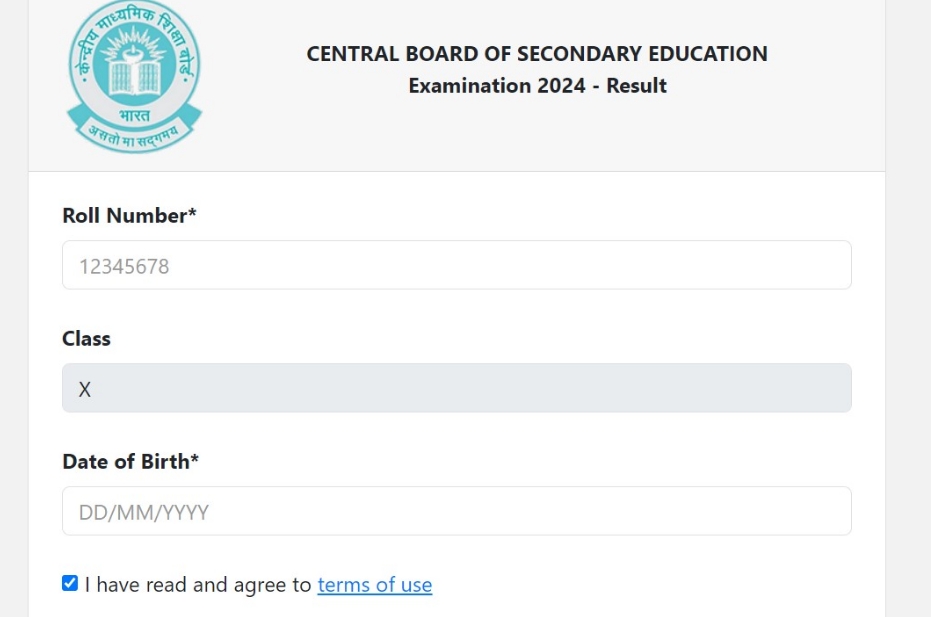Agree to the terms of use checkbox
Screen dimensions: 936x617
click(x=70, y=583)
